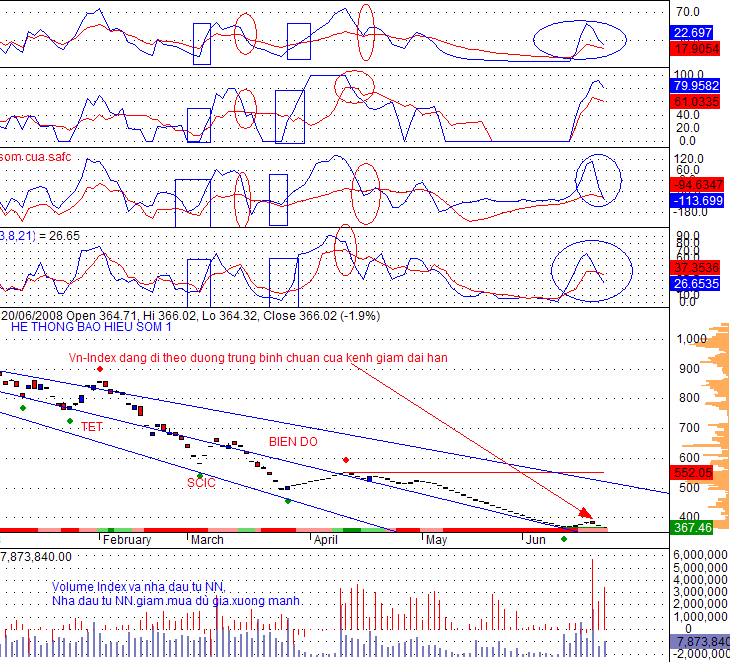
Task: Click the HE THONG BAO HIEU SOM 1 title
Action: click(91, 327)
